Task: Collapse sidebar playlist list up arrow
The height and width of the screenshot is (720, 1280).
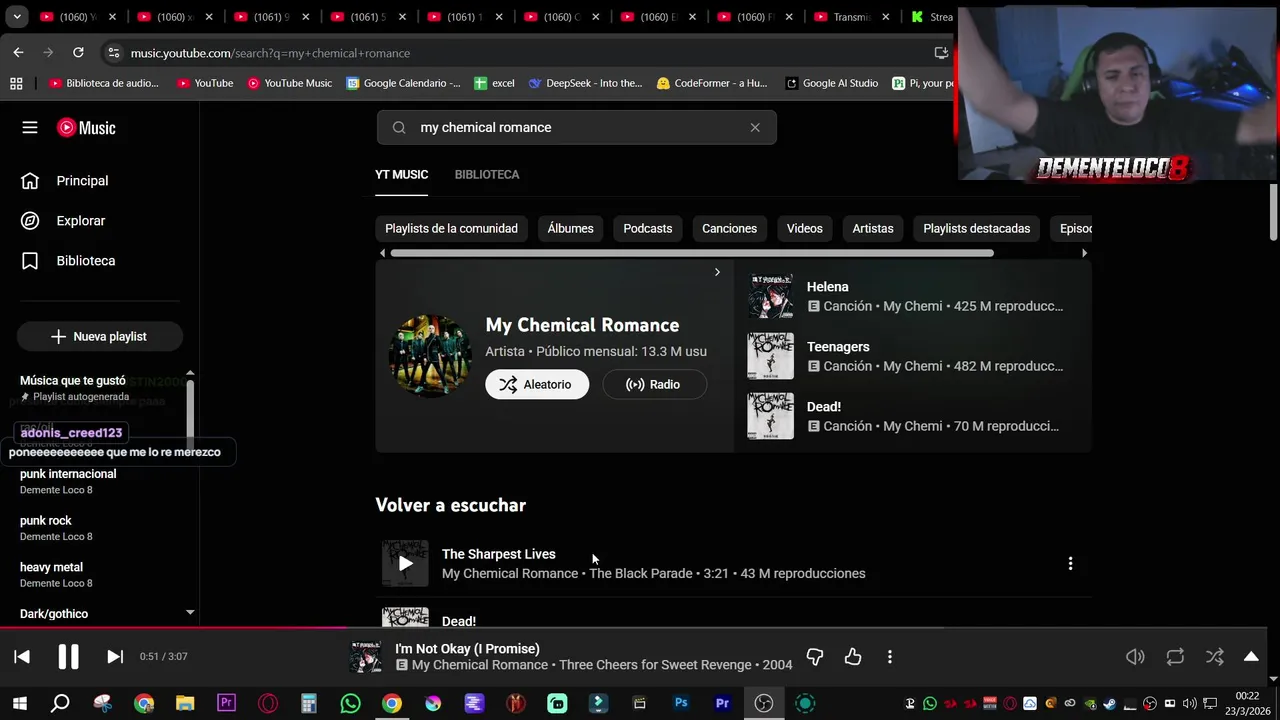Action: [190, 374]
